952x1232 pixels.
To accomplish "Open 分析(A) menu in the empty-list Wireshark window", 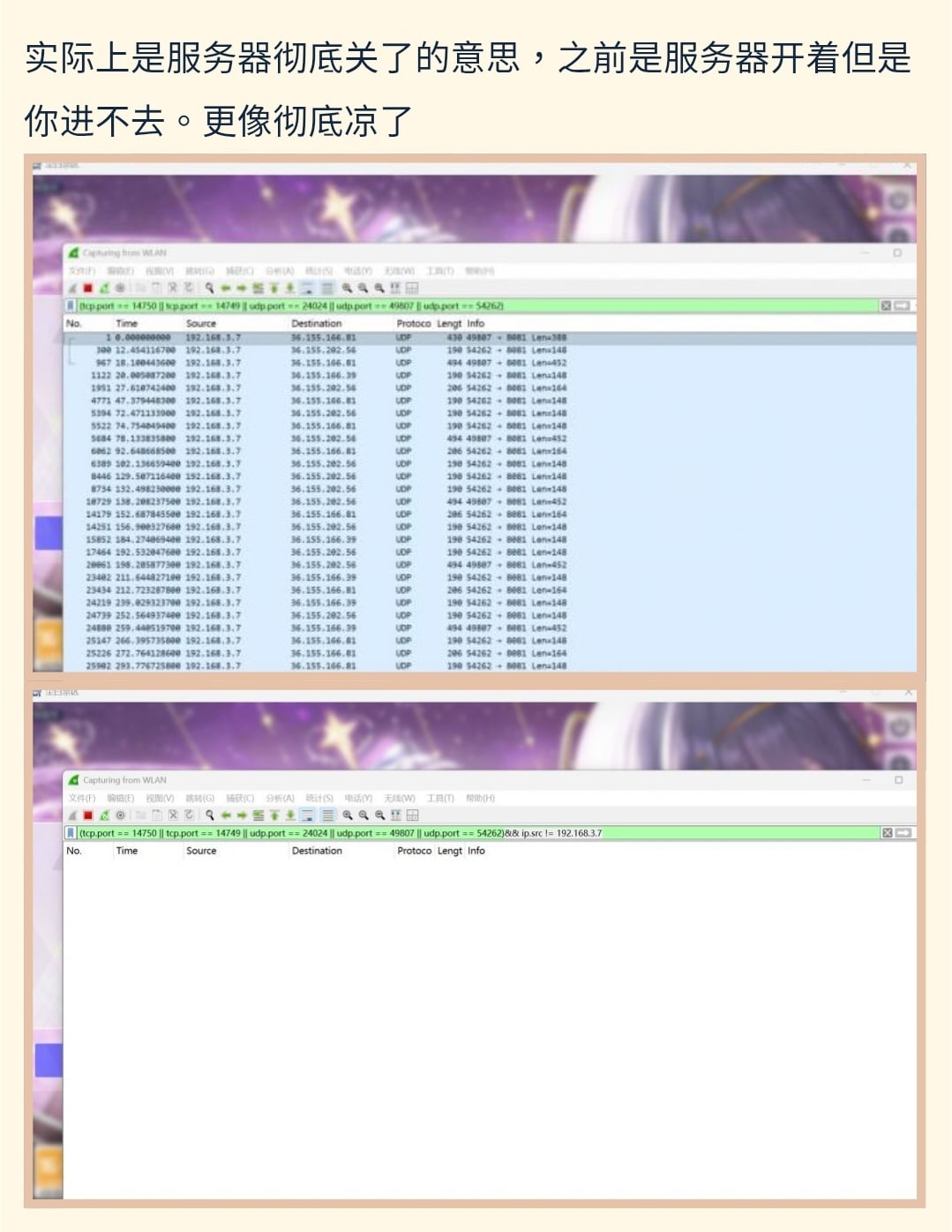I will (280, 799).
